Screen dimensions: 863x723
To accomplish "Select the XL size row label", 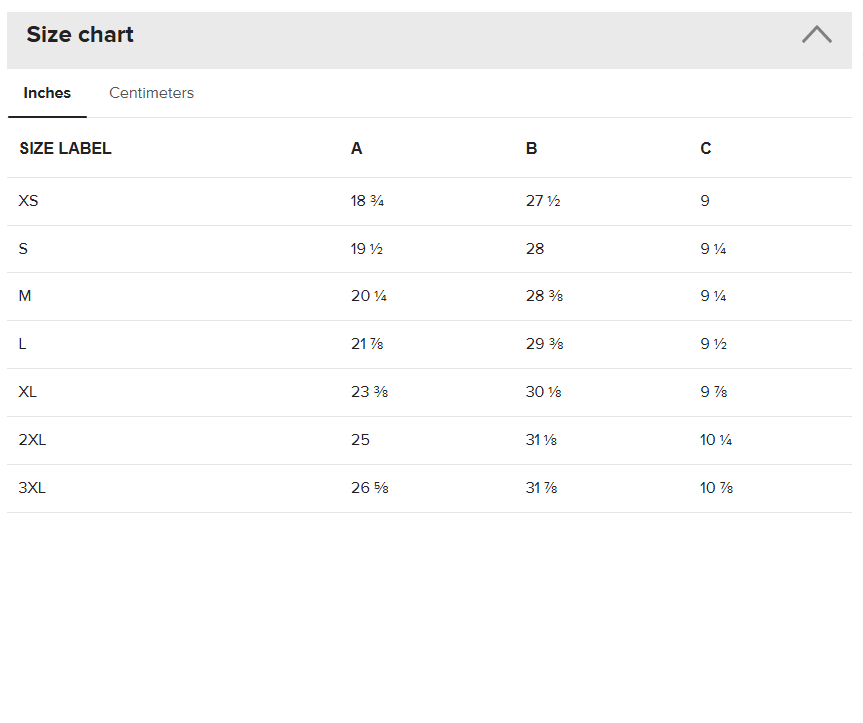I will coord(28,392).
